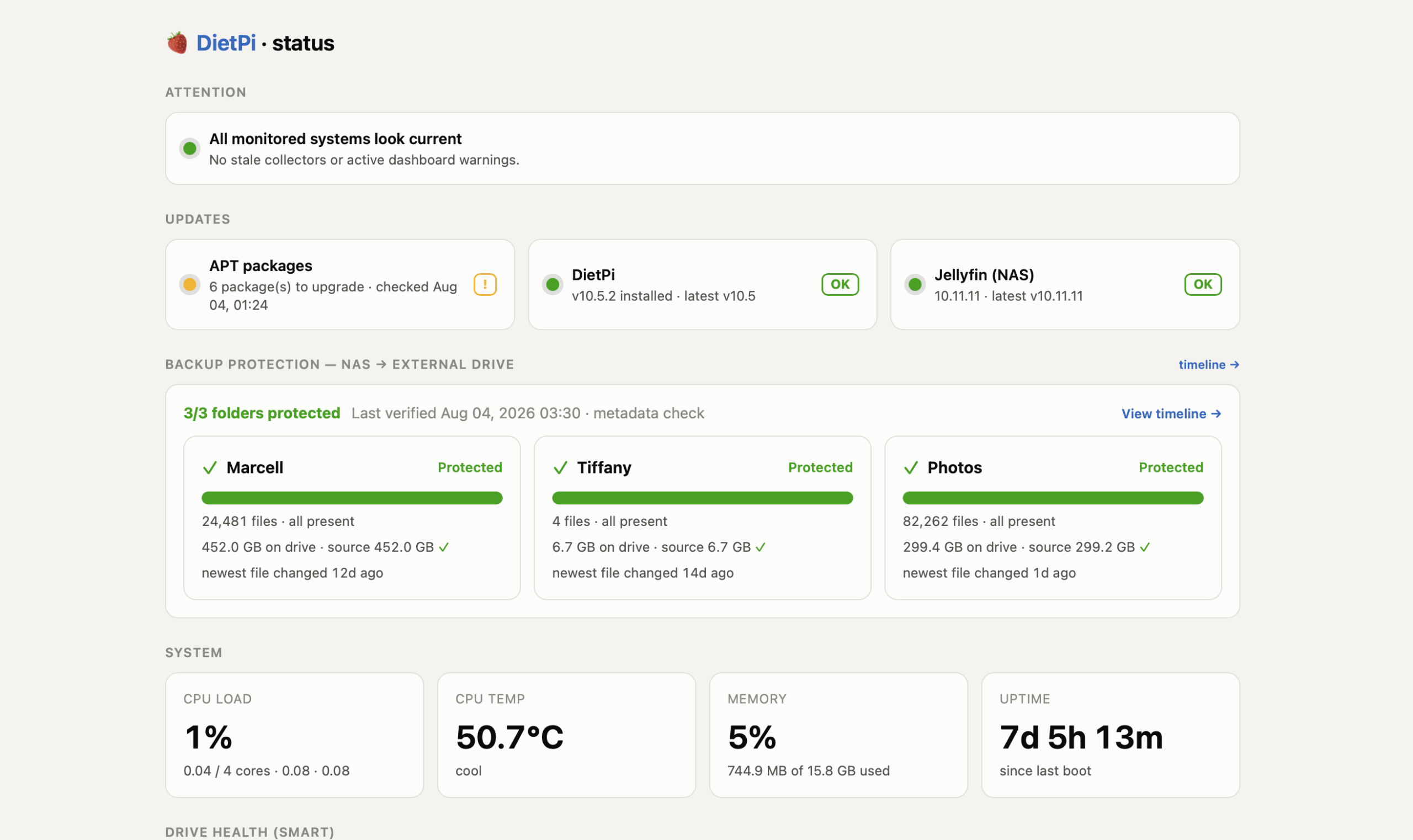Image resolution: width=1413 pixels, height=840 pixels.
Task: Click the Photos folder progress bar
Action: 1053,498
